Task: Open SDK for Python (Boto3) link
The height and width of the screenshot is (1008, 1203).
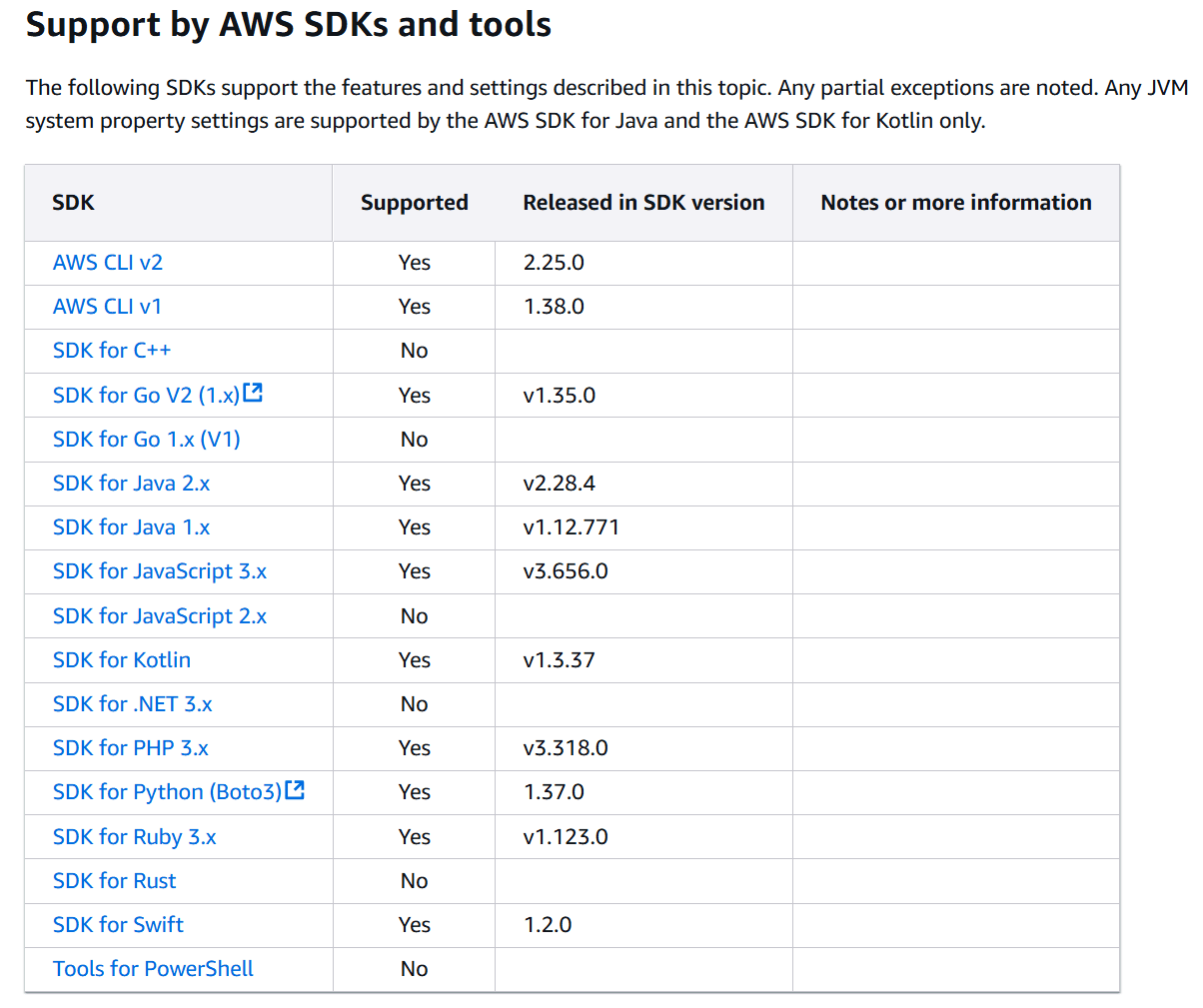Action: 168,792
